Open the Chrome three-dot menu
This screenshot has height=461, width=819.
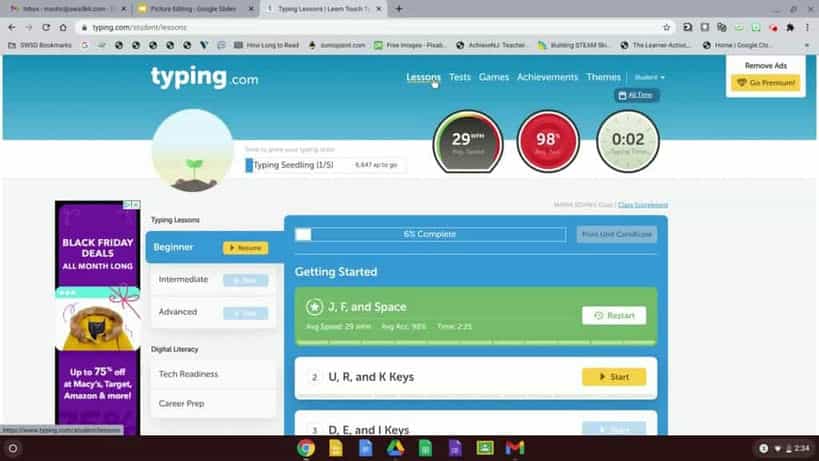(x=807, y=27)
